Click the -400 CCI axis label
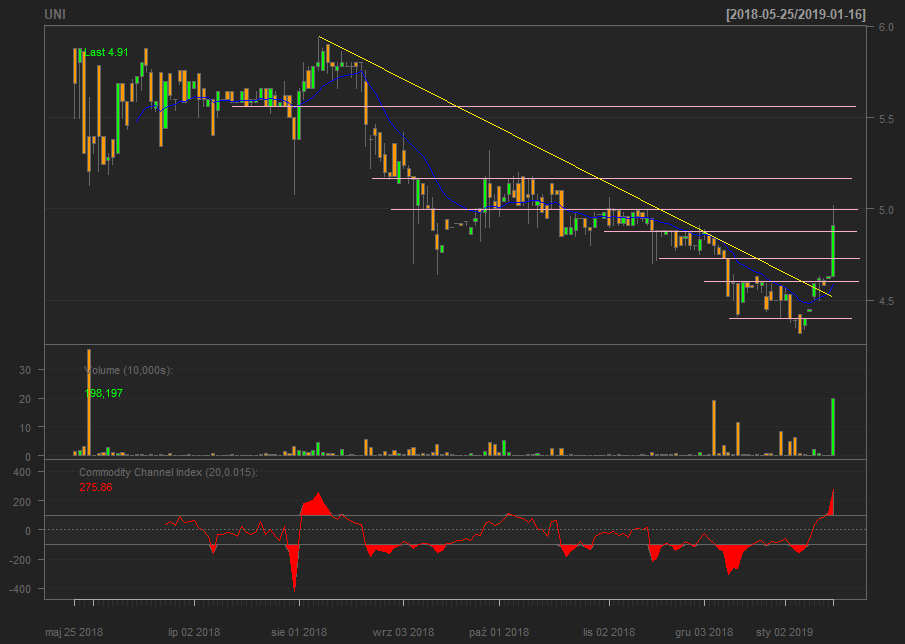 coord(20,590)
